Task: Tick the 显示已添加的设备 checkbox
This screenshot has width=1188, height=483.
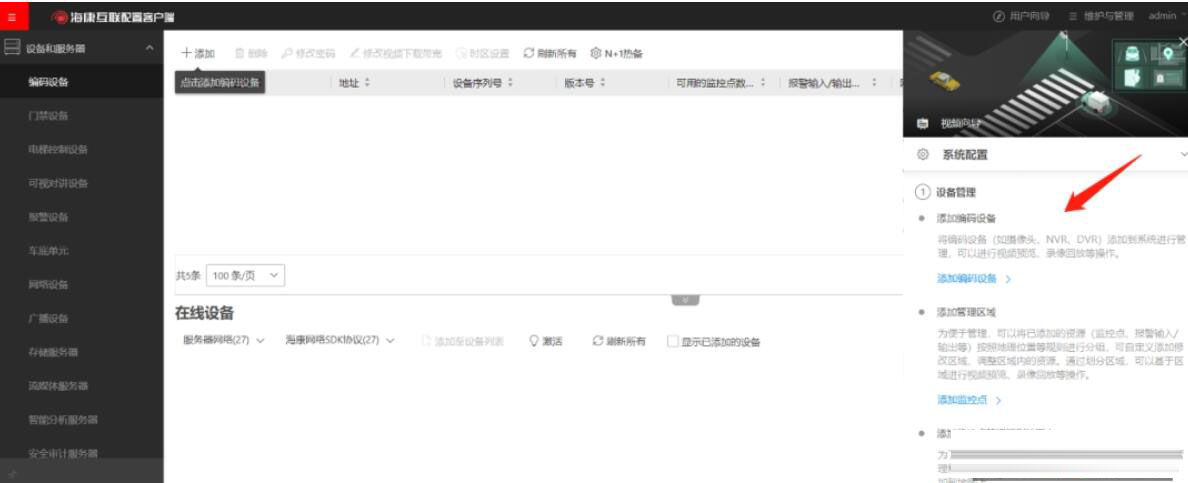Action: coord(673,341)
